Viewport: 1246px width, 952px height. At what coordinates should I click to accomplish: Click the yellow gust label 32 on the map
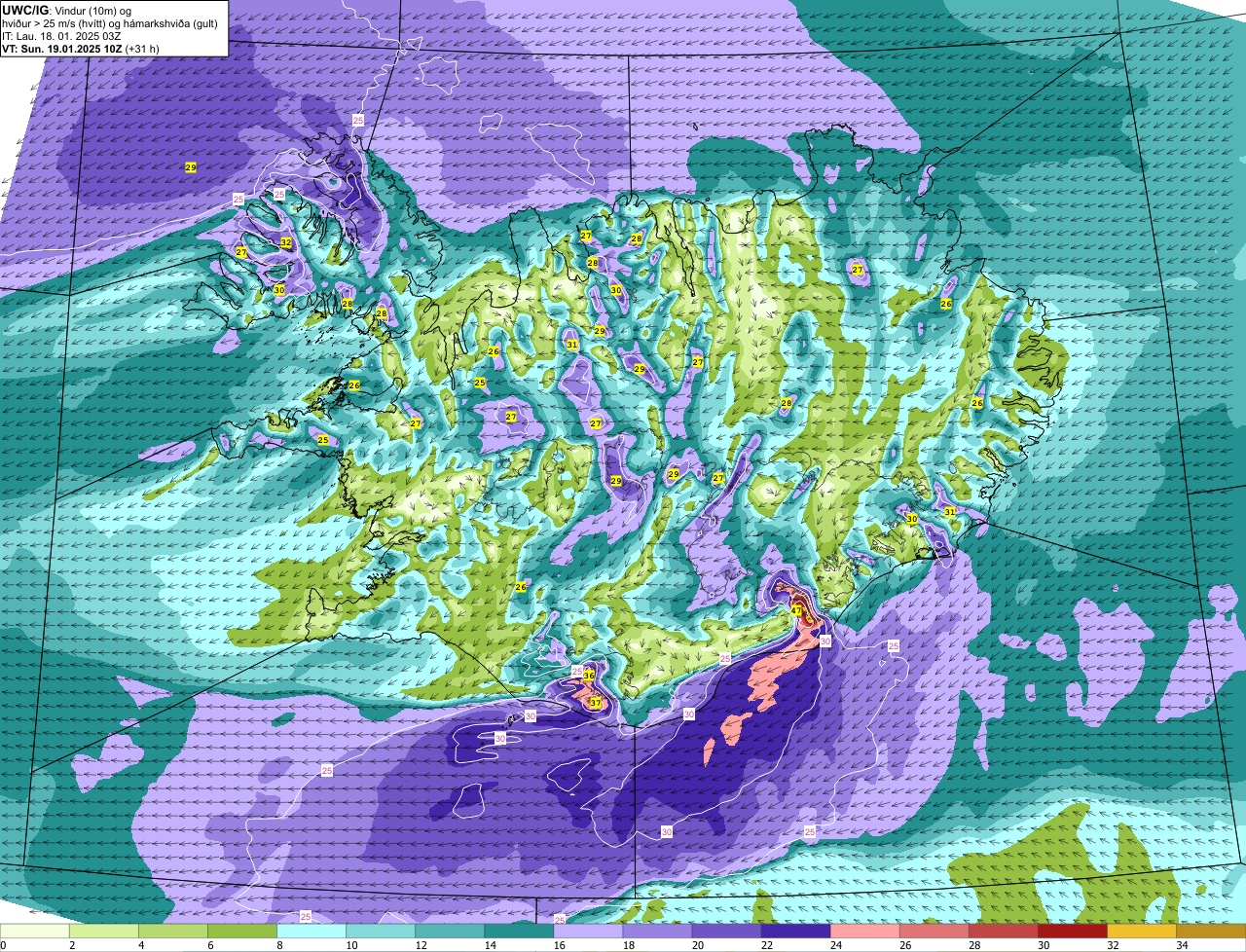pos(286,242)
